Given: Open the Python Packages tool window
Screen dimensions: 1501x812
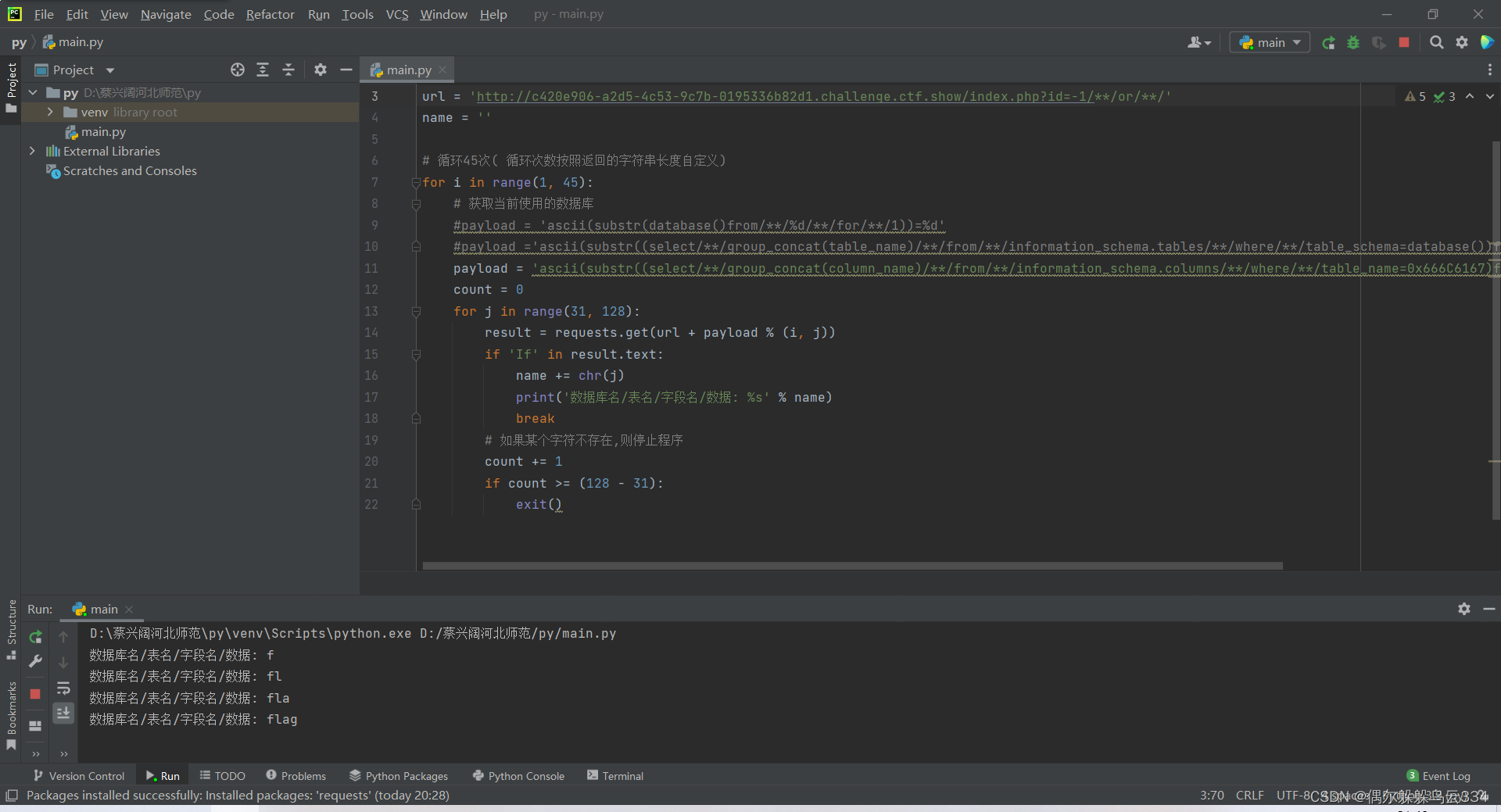Looking at the screenshot, I should pyautogui.click(x=399, y=775).
